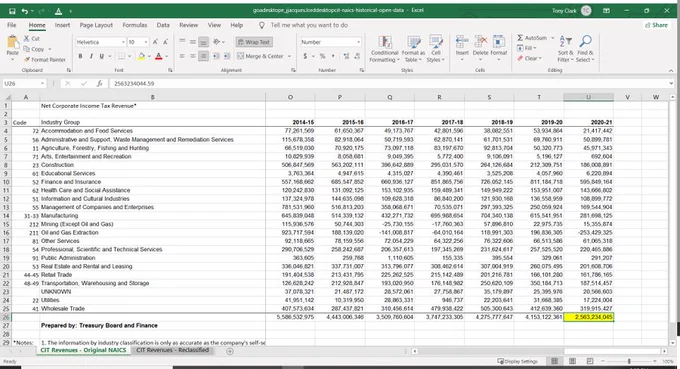The height and width of the screenshot is (369, 680).
Task: Toggle bold formatting
Action: point(80,56)
